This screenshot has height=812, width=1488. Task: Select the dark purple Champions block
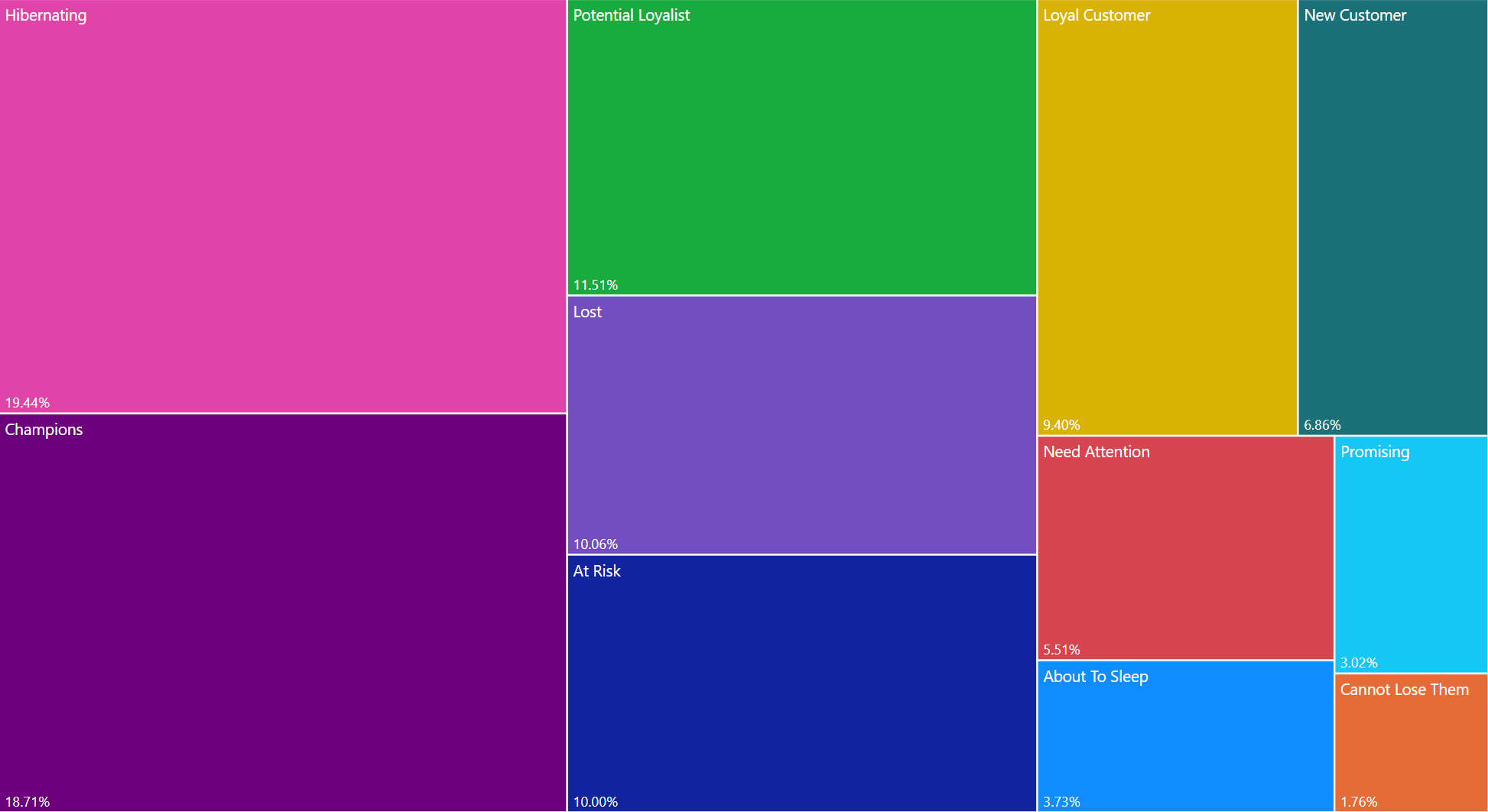click(x=283, y=612)
